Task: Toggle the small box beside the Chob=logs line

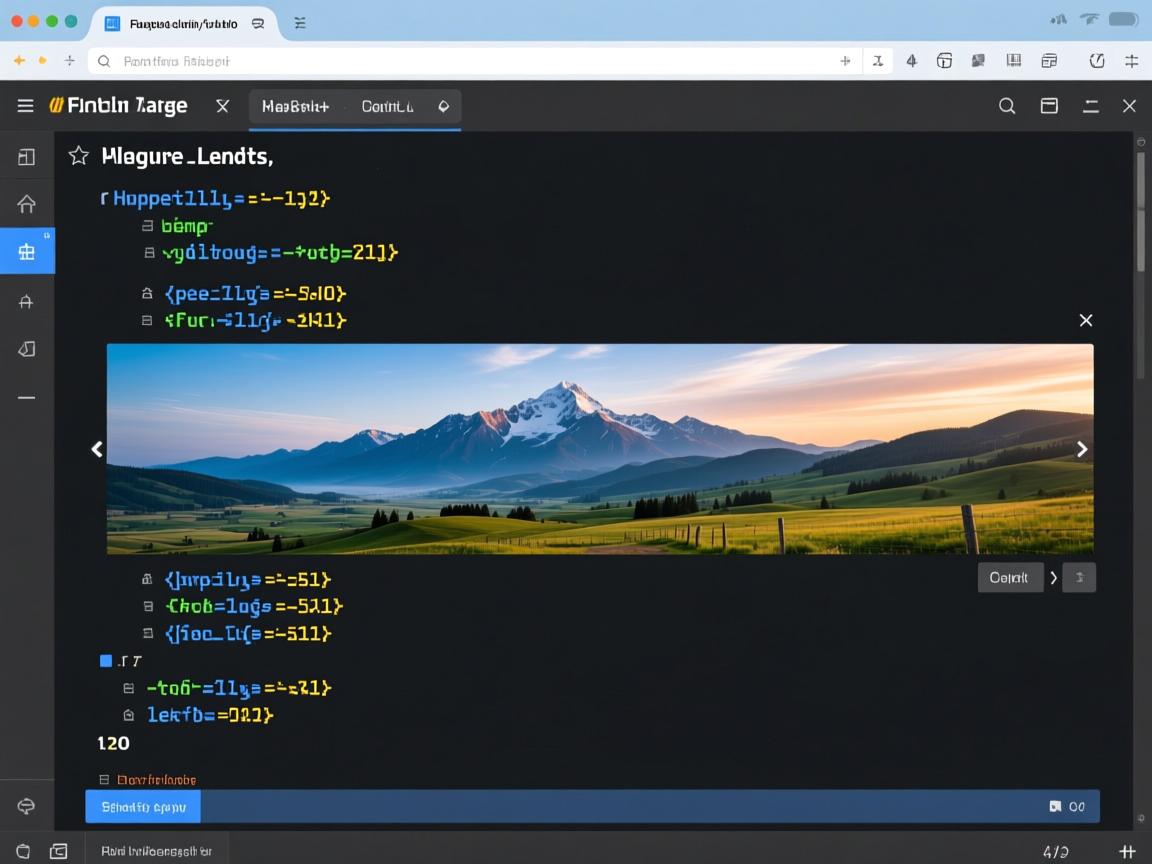Action: click(x=148, y=606)
